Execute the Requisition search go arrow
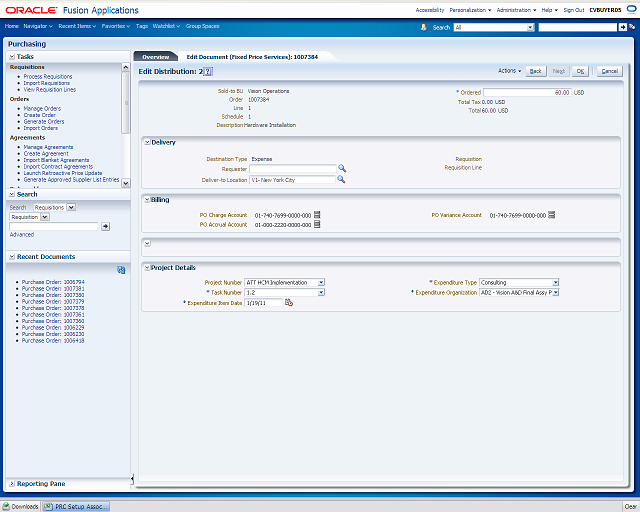The height and width of the screenshot is (512, 640). [x=105, y=226]
